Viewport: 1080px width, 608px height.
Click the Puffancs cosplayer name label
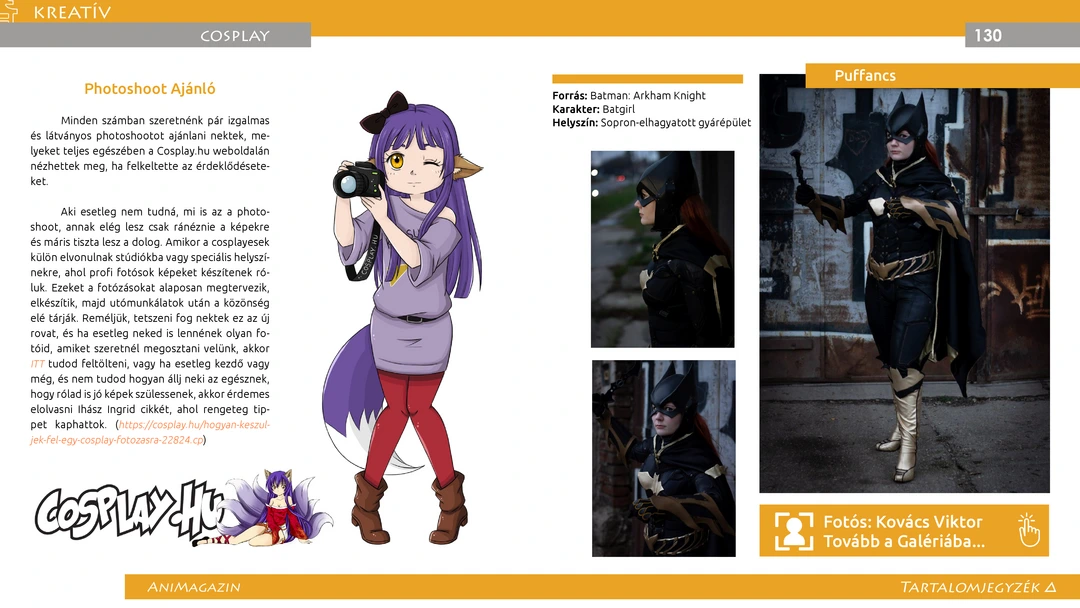865,76
